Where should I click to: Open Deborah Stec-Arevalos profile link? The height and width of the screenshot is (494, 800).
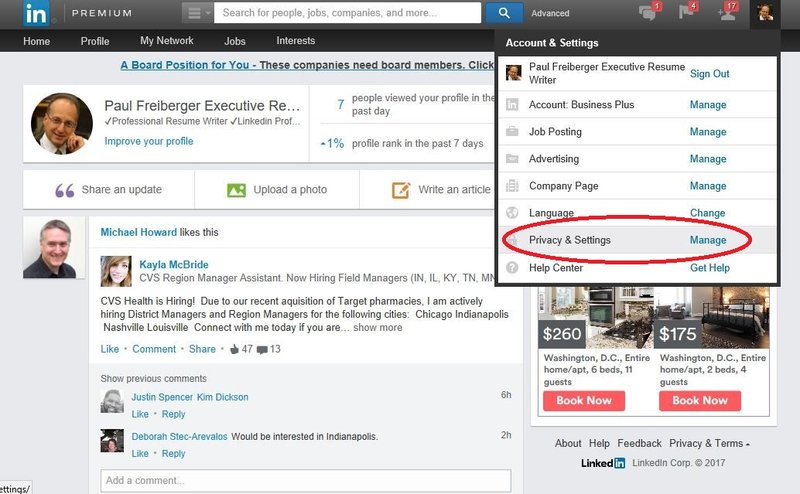pyautogui.click(x=179, y=437)
